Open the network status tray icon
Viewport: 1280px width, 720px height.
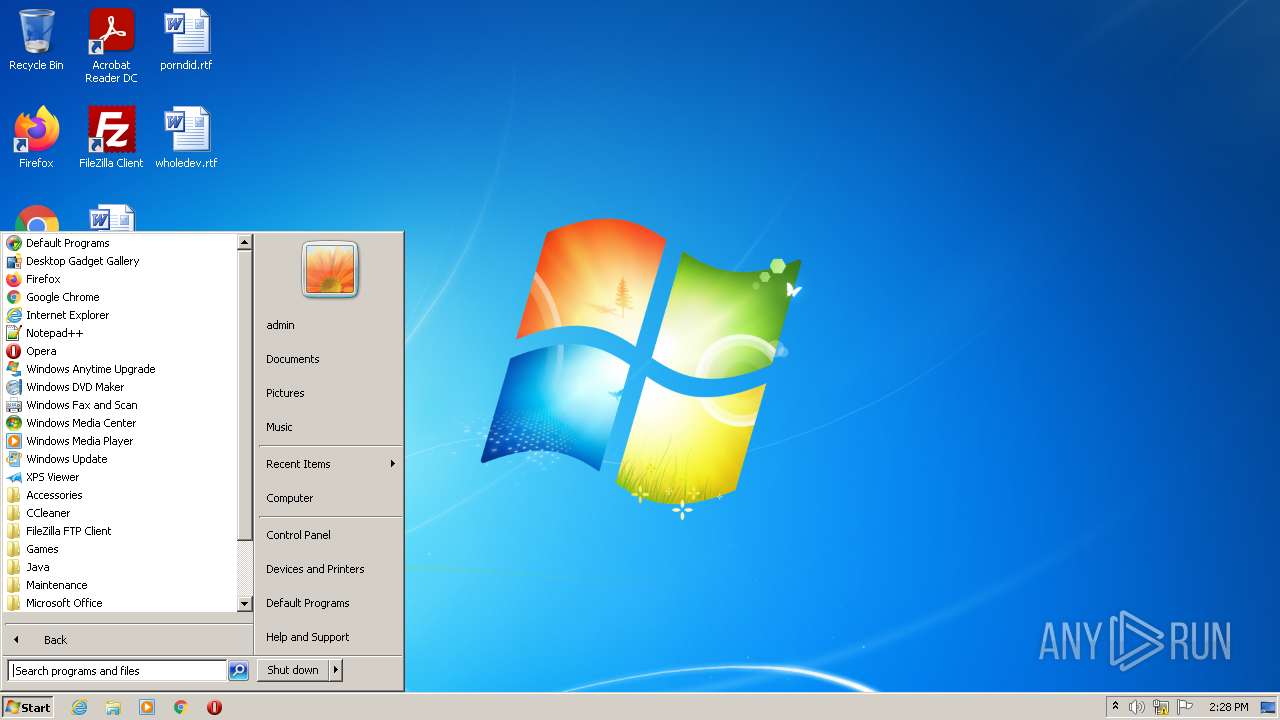(x=1161, y=707)
